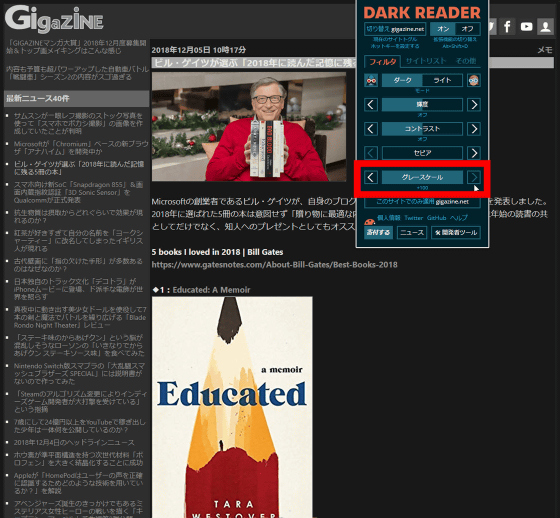560x518 pixels.
Task: Open the gatesnotes.com Best-Books-2018 link
Action: pos(274,265)
